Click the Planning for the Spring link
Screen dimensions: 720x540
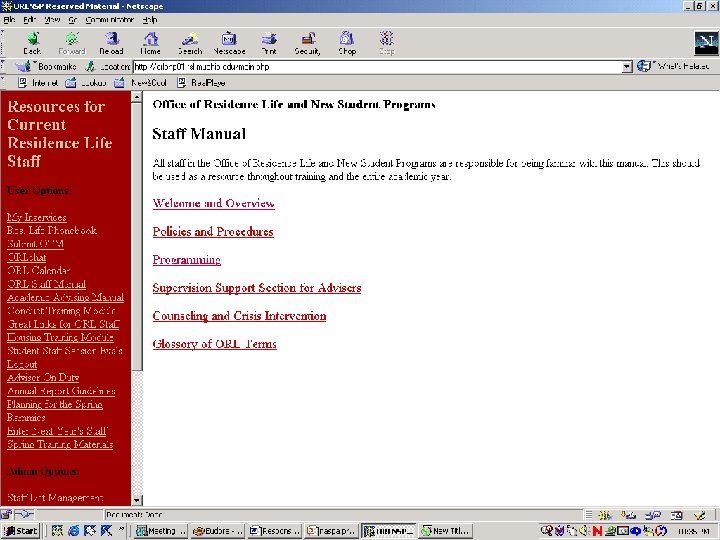click(x=55, y=404)
